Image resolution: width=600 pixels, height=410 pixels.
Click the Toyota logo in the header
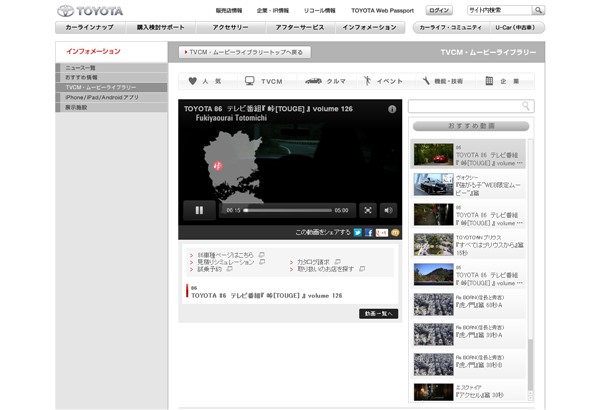[90, 11]
